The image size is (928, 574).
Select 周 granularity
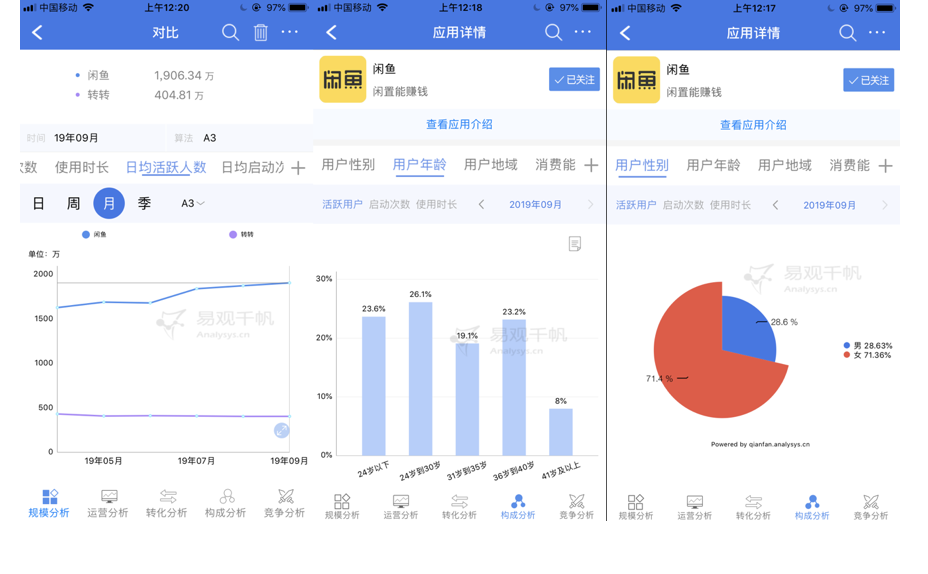[x=73, y=204]
